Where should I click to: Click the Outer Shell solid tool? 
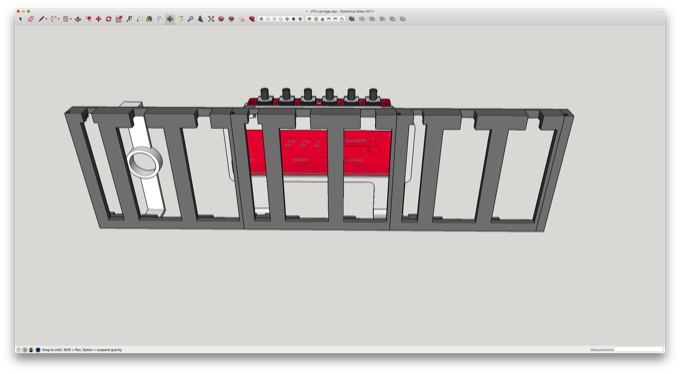point(352,19)
